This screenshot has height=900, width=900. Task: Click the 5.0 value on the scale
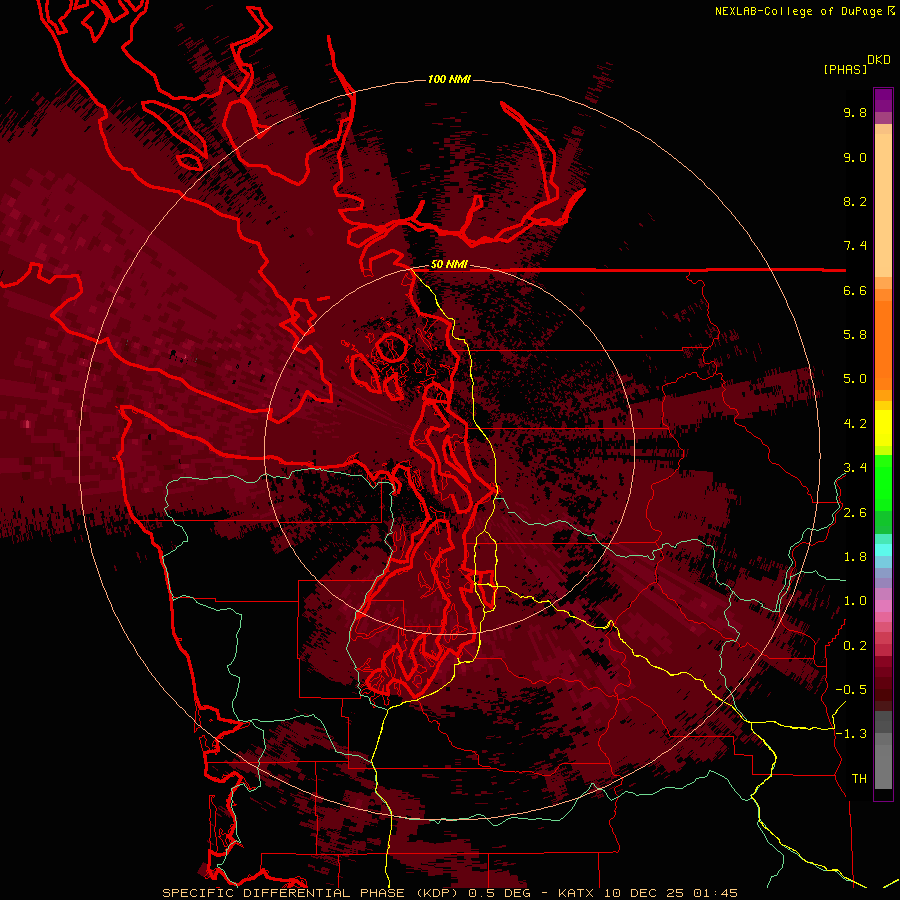coord(855,379)
